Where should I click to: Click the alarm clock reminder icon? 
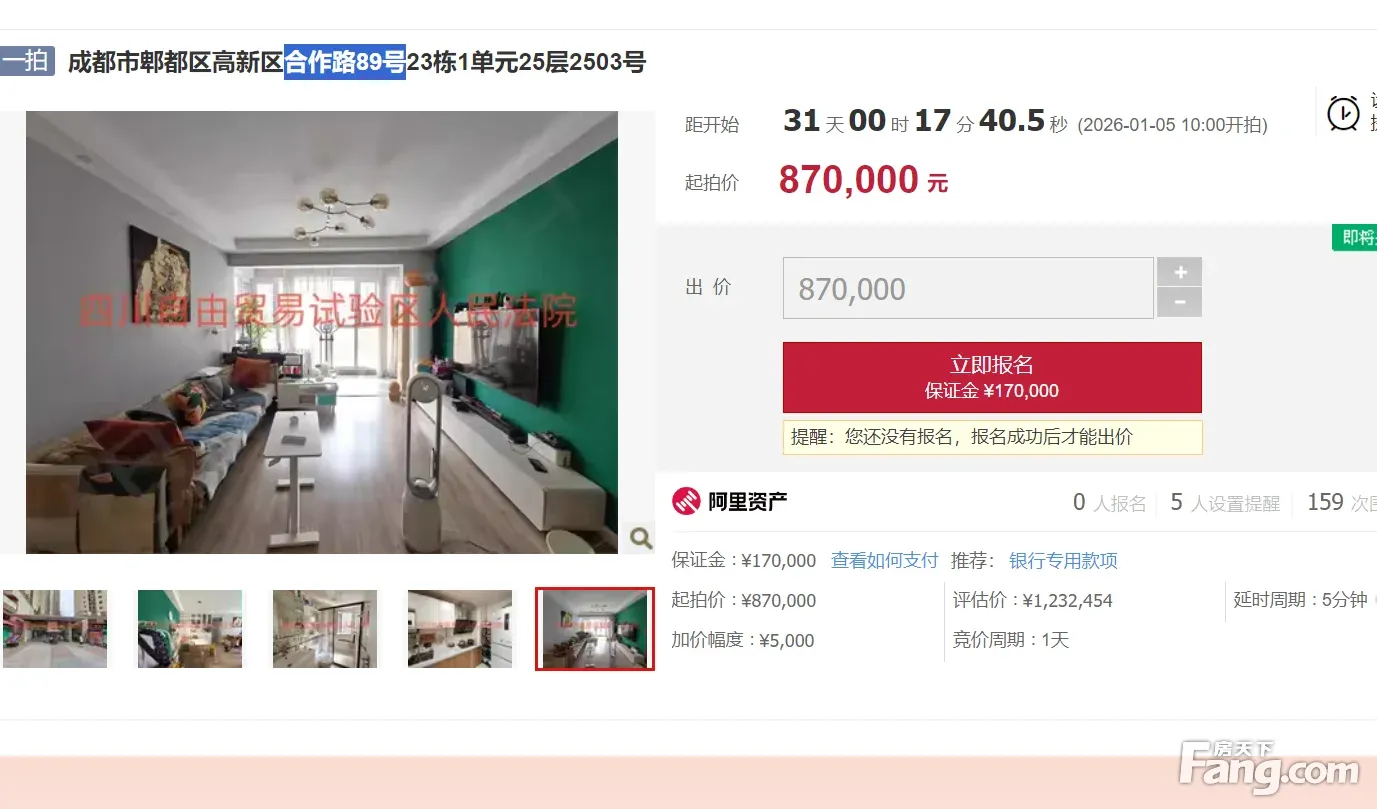click(1343, 113)
